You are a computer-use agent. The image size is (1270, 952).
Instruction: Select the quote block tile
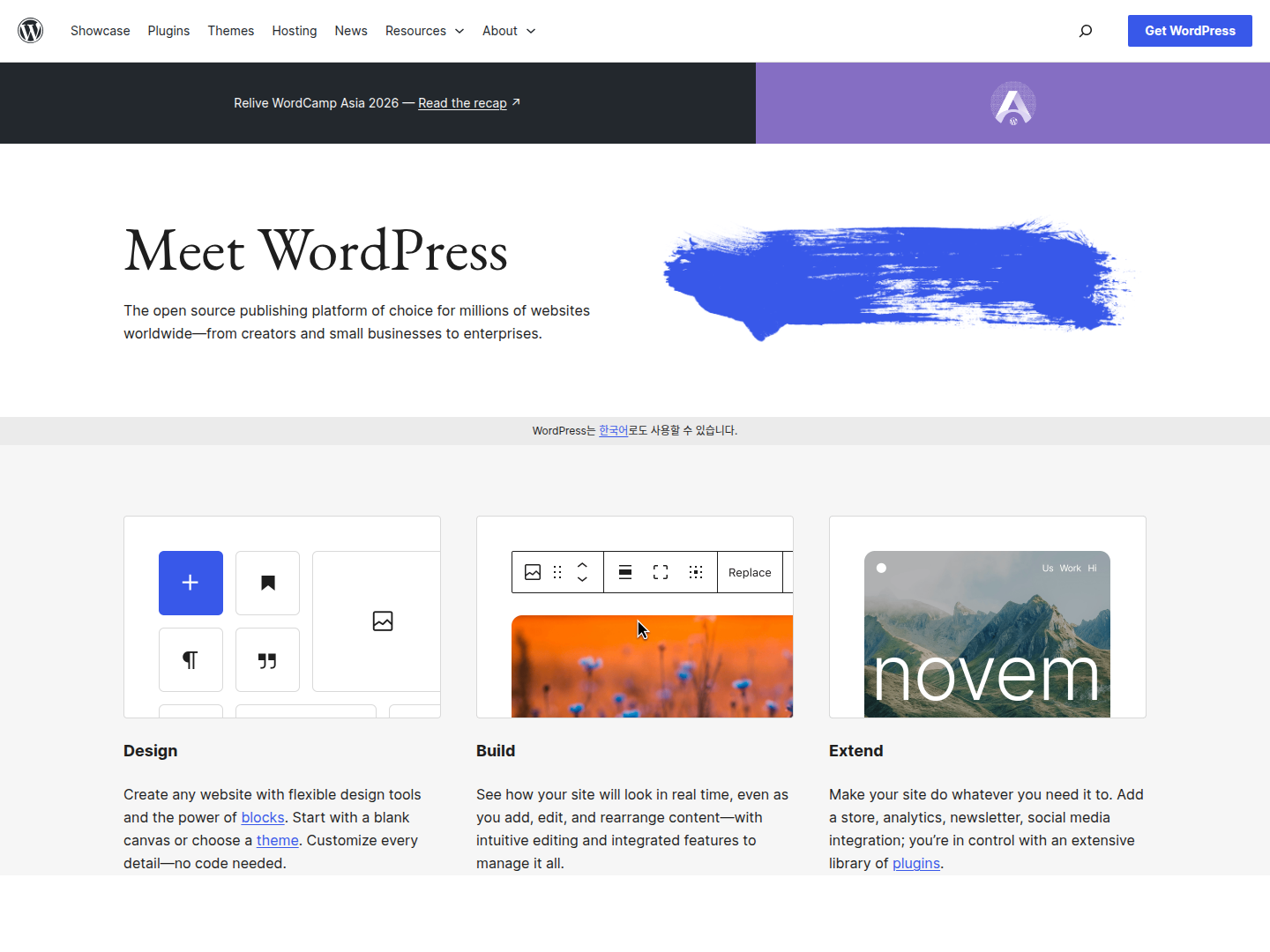click(268, 660)
